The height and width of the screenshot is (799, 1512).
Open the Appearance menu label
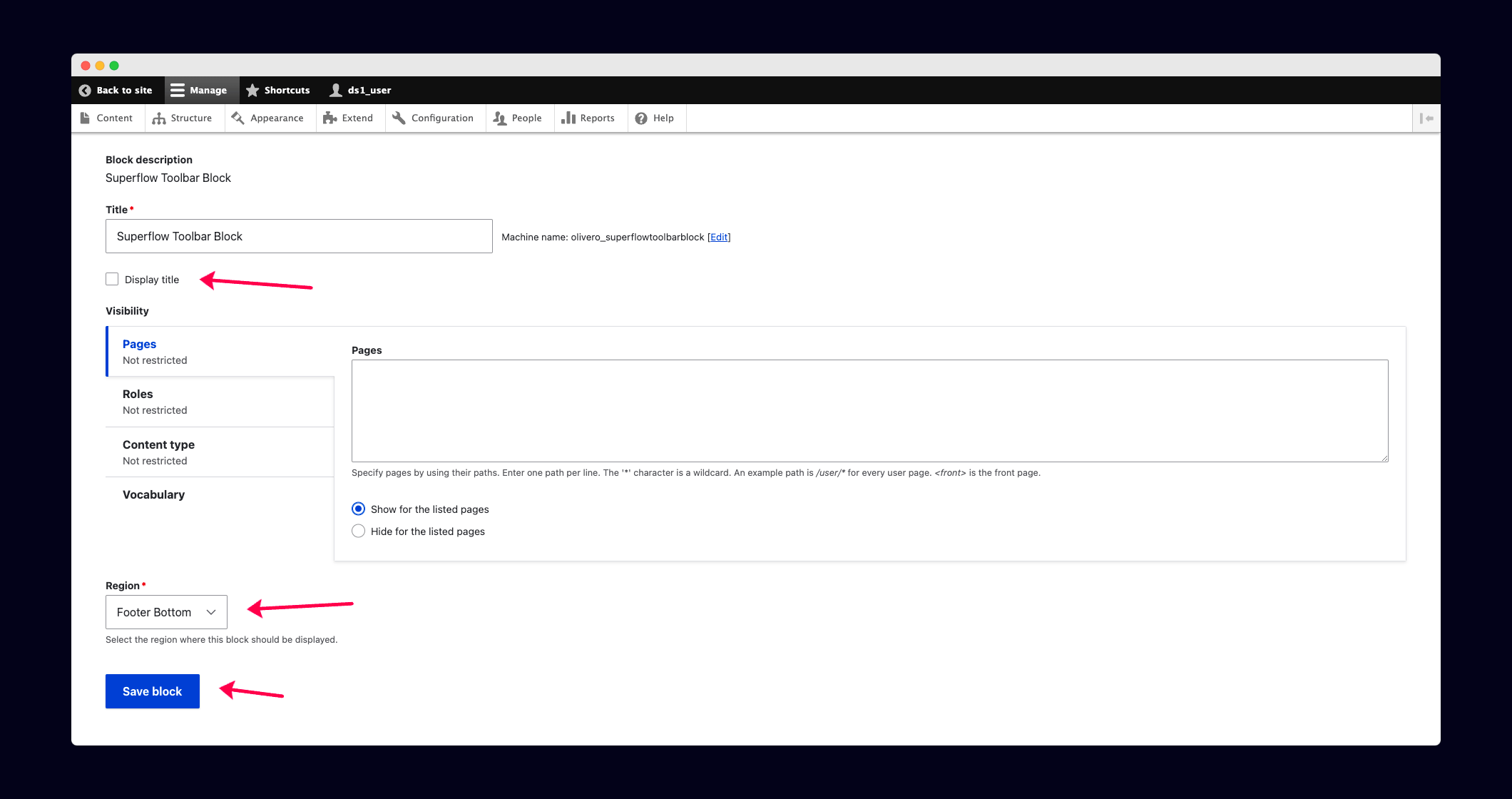point(277,118)
